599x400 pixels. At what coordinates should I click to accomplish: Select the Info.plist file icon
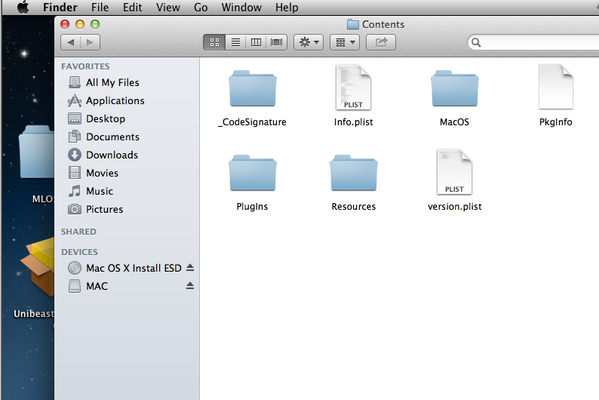tap(353, 88)
